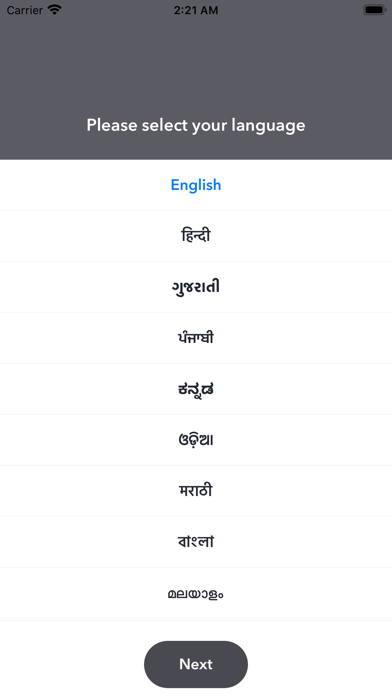Pick the ગુજરાતી (Gujarati) language row
This screenshot has height=696, width=392.
(196, 287)
